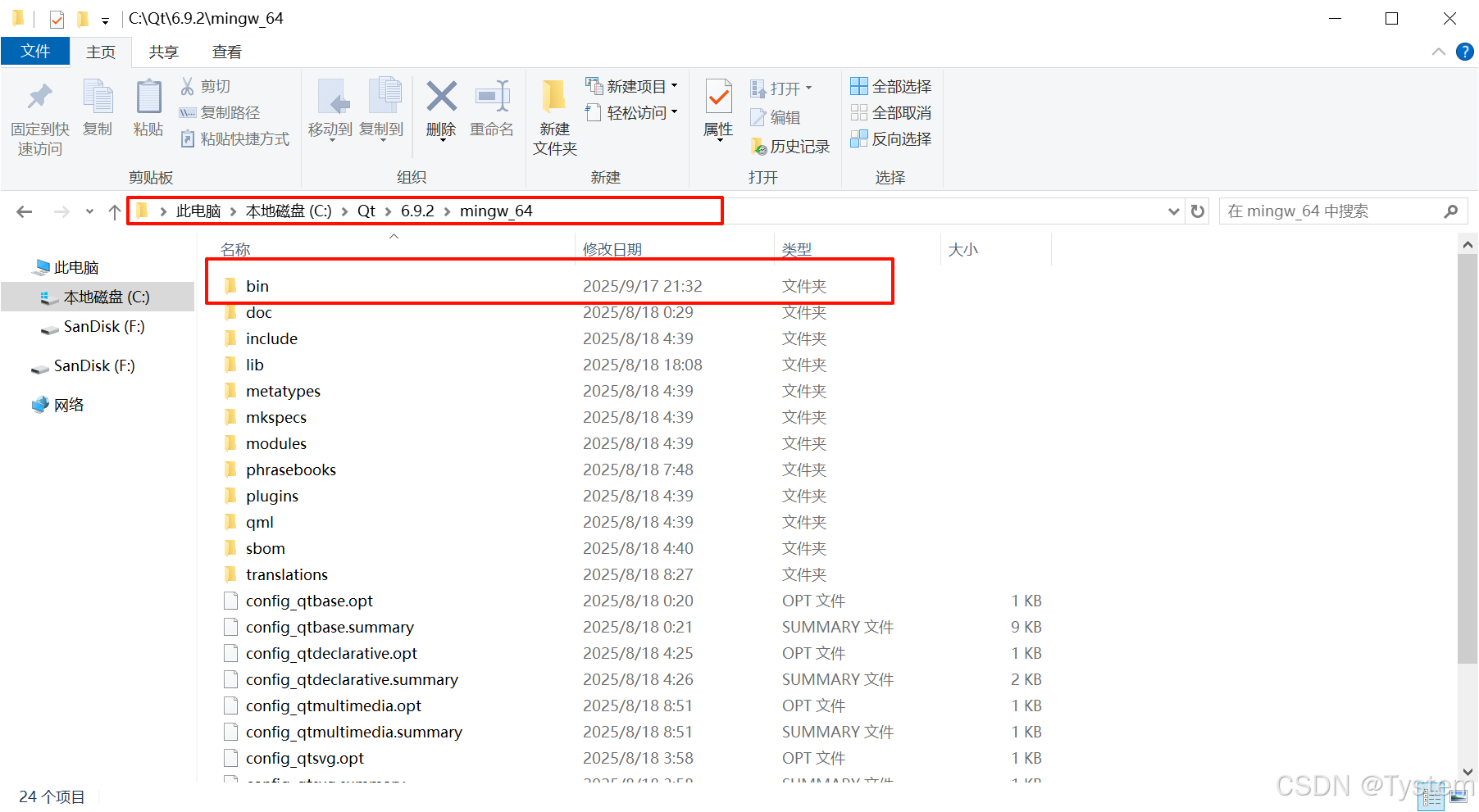Click Select none (全部取消)
Screen dimensions: 1479x812
point(891,112)
